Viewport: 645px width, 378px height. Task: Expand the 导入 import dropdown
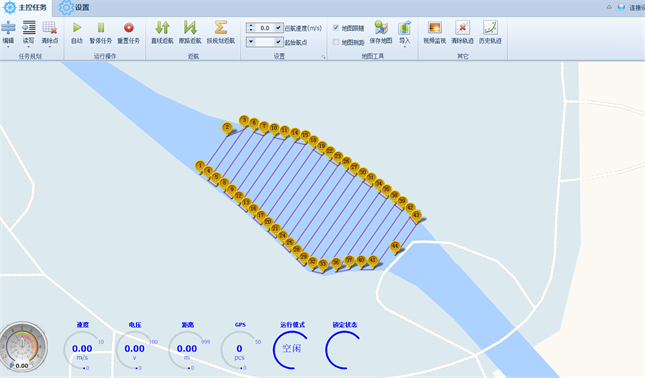click(404, 47)
